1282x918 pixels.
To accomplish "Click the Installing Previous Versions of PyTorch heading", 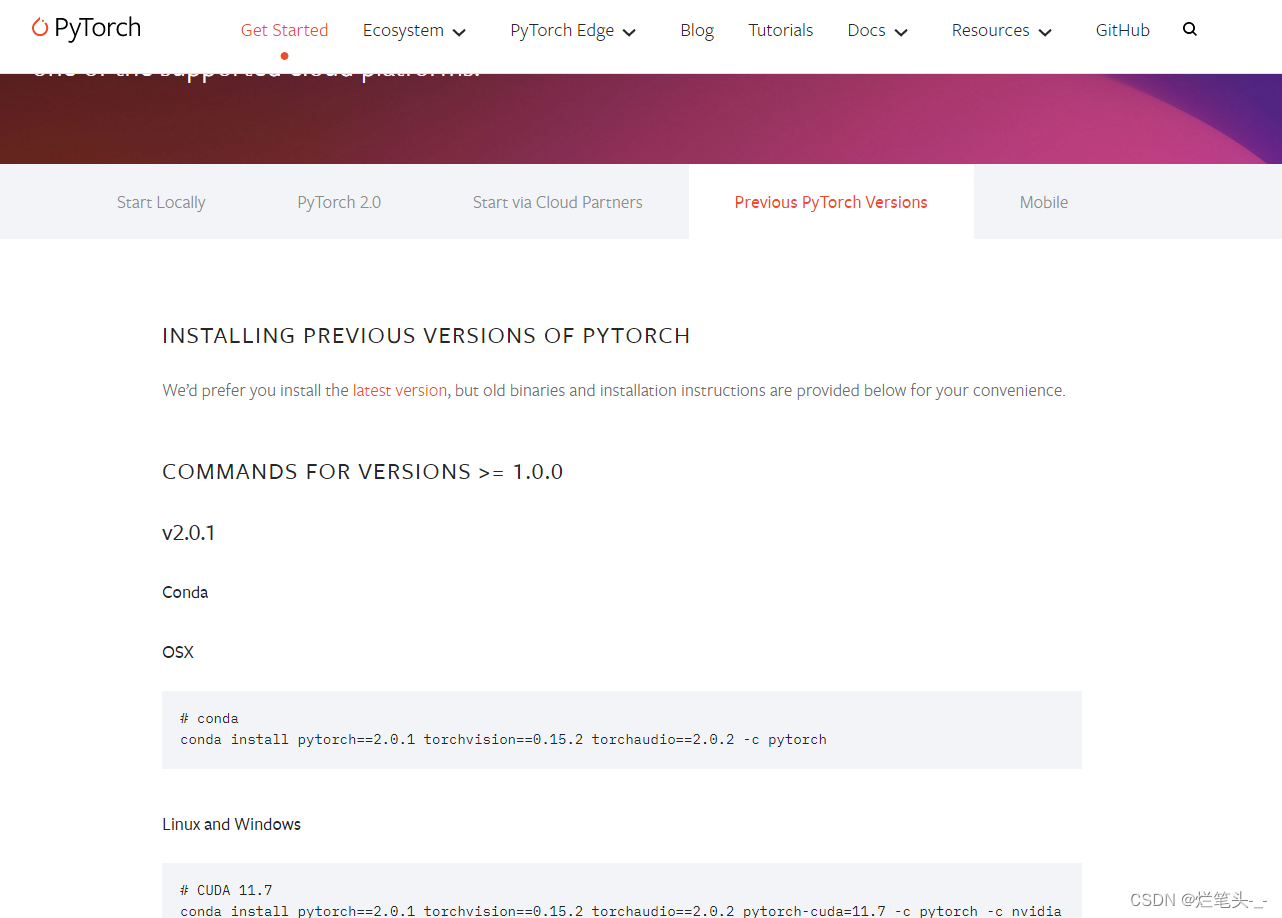I will pos(426,336).
